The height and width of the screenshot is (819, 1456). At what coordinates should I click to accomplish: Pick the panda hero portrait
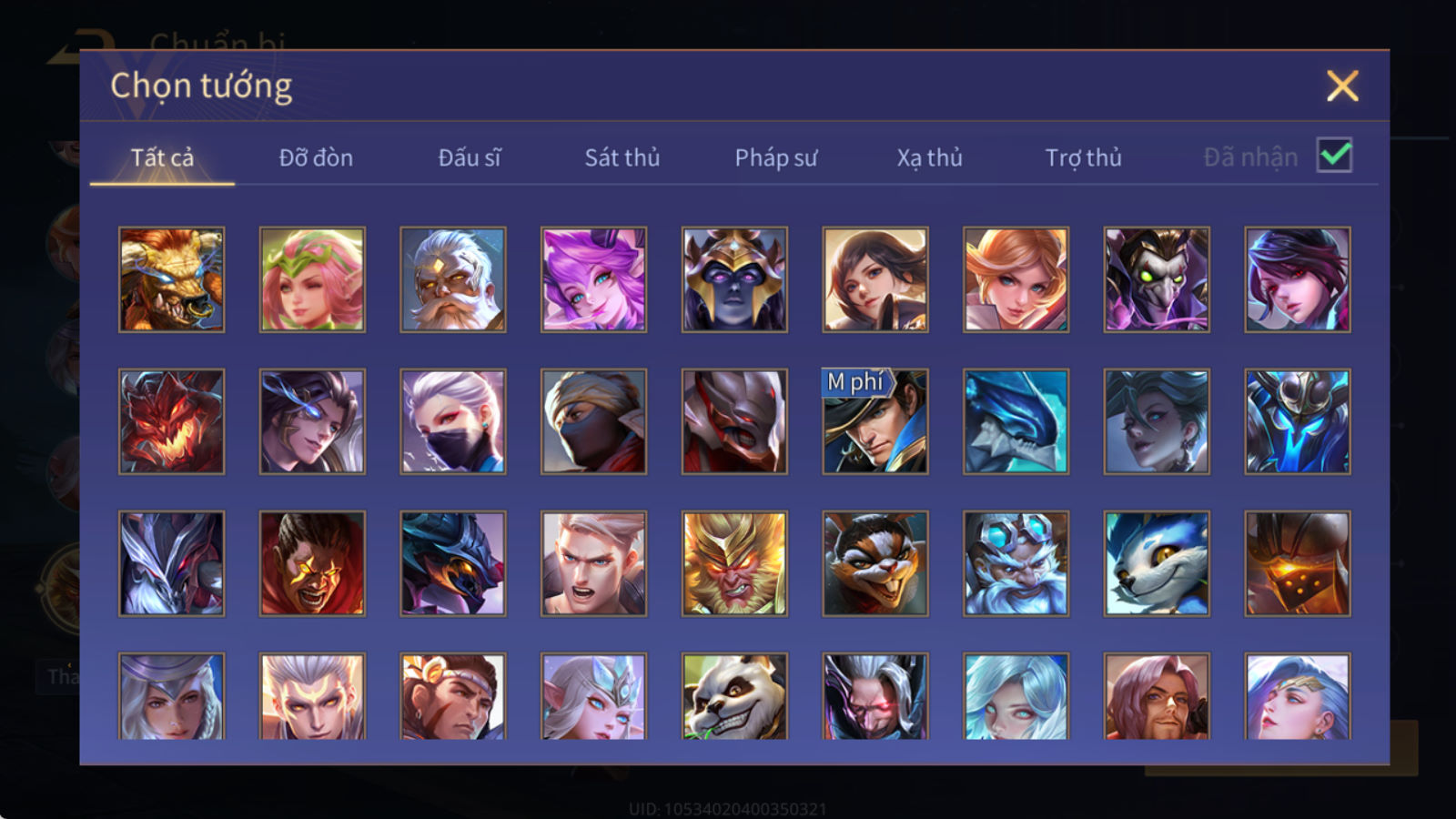pyautogui.click(x=734, y=695)
